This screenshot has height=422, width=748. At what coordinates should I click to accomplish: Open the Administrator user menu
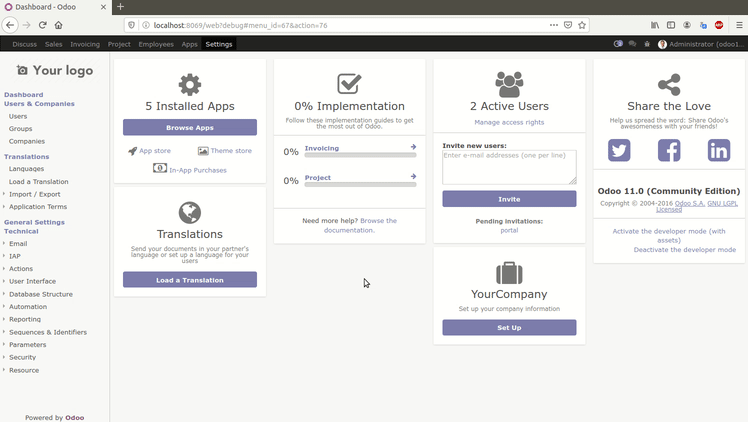click(x=700, y=44)
